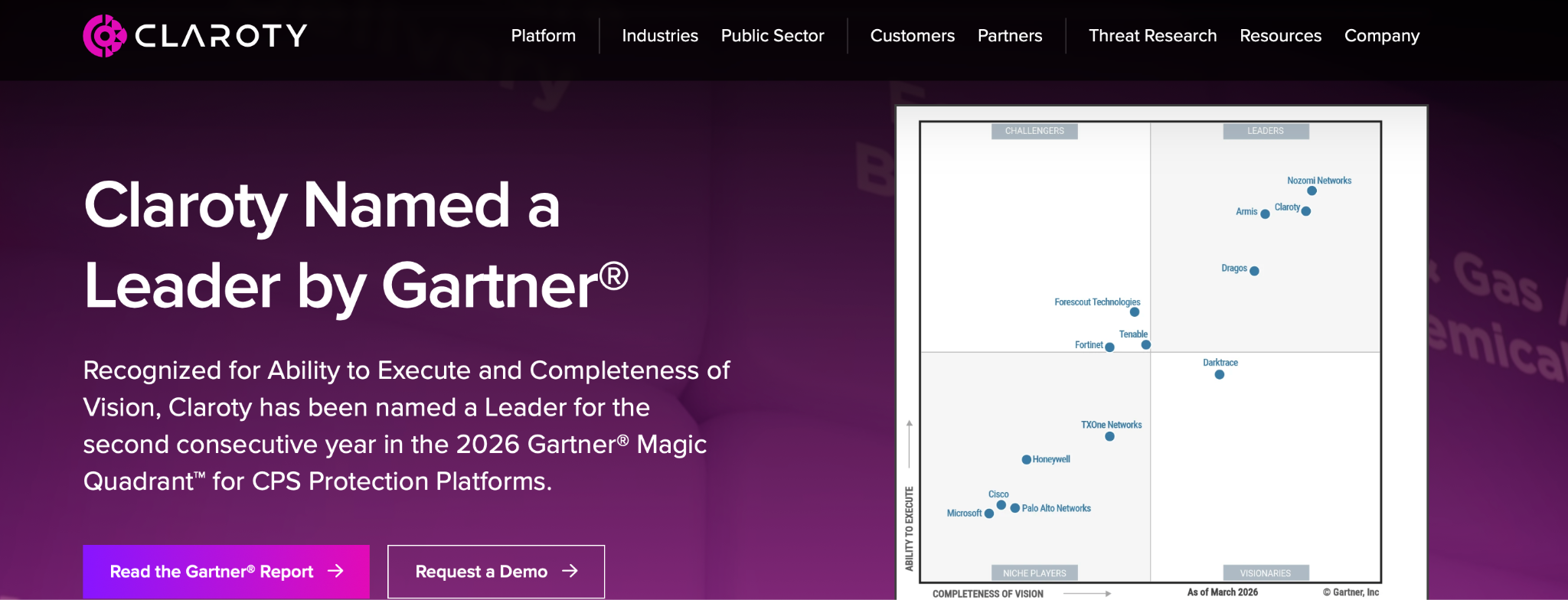Click the Tenable label in chart
This screenshot has height=600, width=1568.
click(1133, 334)
